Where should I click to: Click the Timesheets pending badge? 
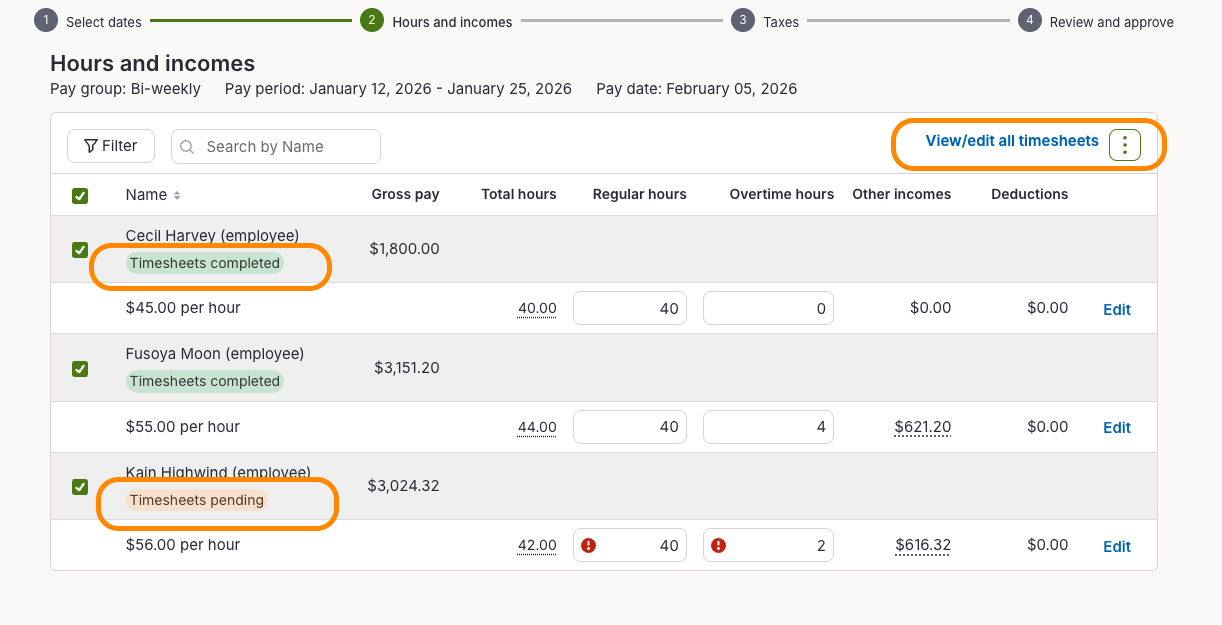click(x=197, y=500)
